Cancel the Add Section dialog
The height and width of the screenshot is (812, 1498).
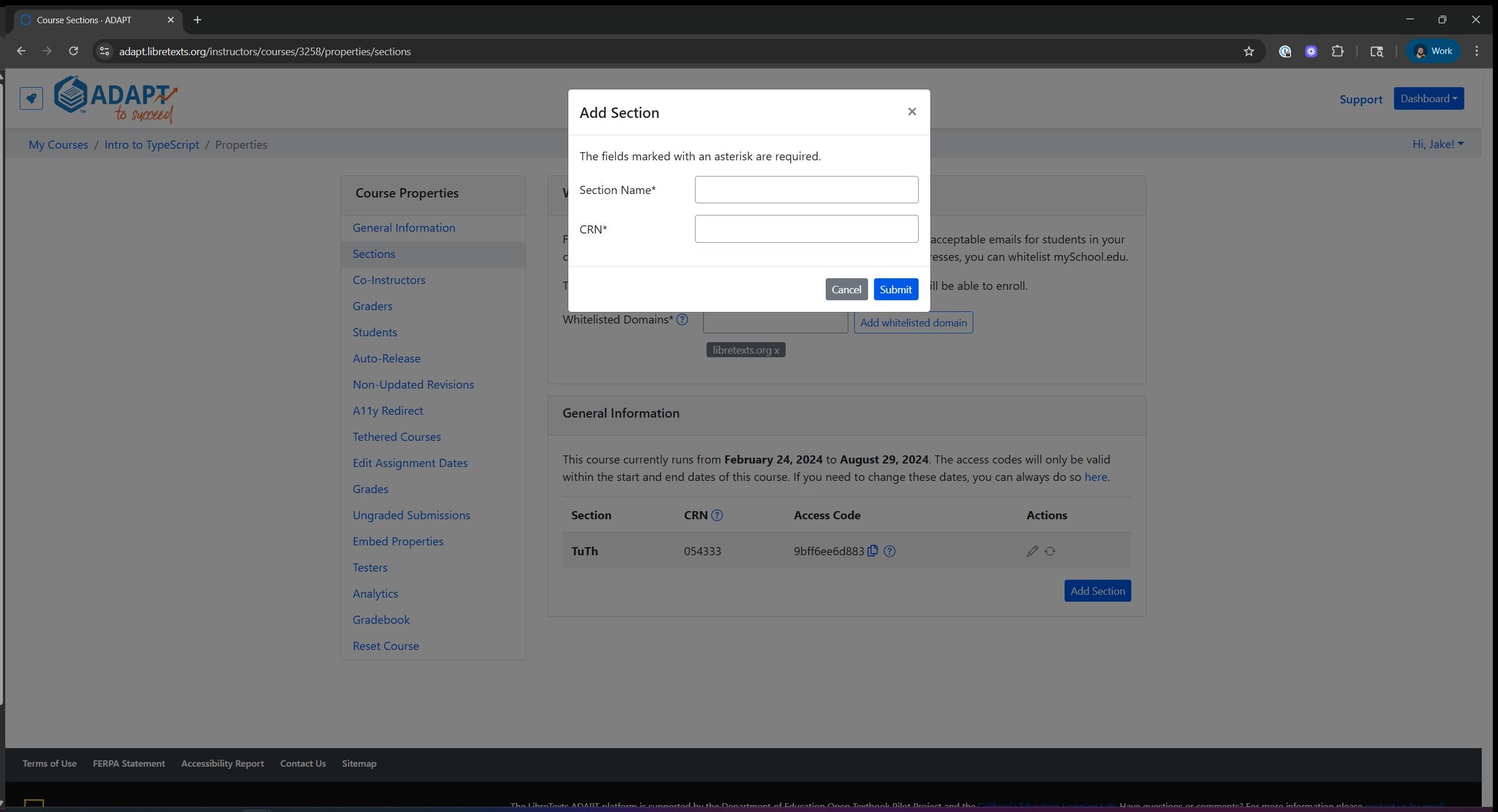coord(846,289)
